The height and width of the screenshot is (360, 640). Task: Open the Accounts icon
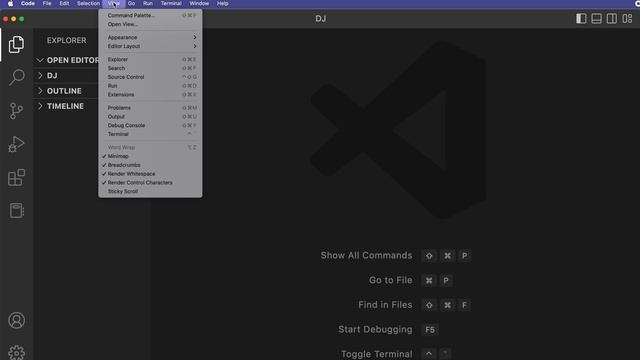click(x=16, y=320)
